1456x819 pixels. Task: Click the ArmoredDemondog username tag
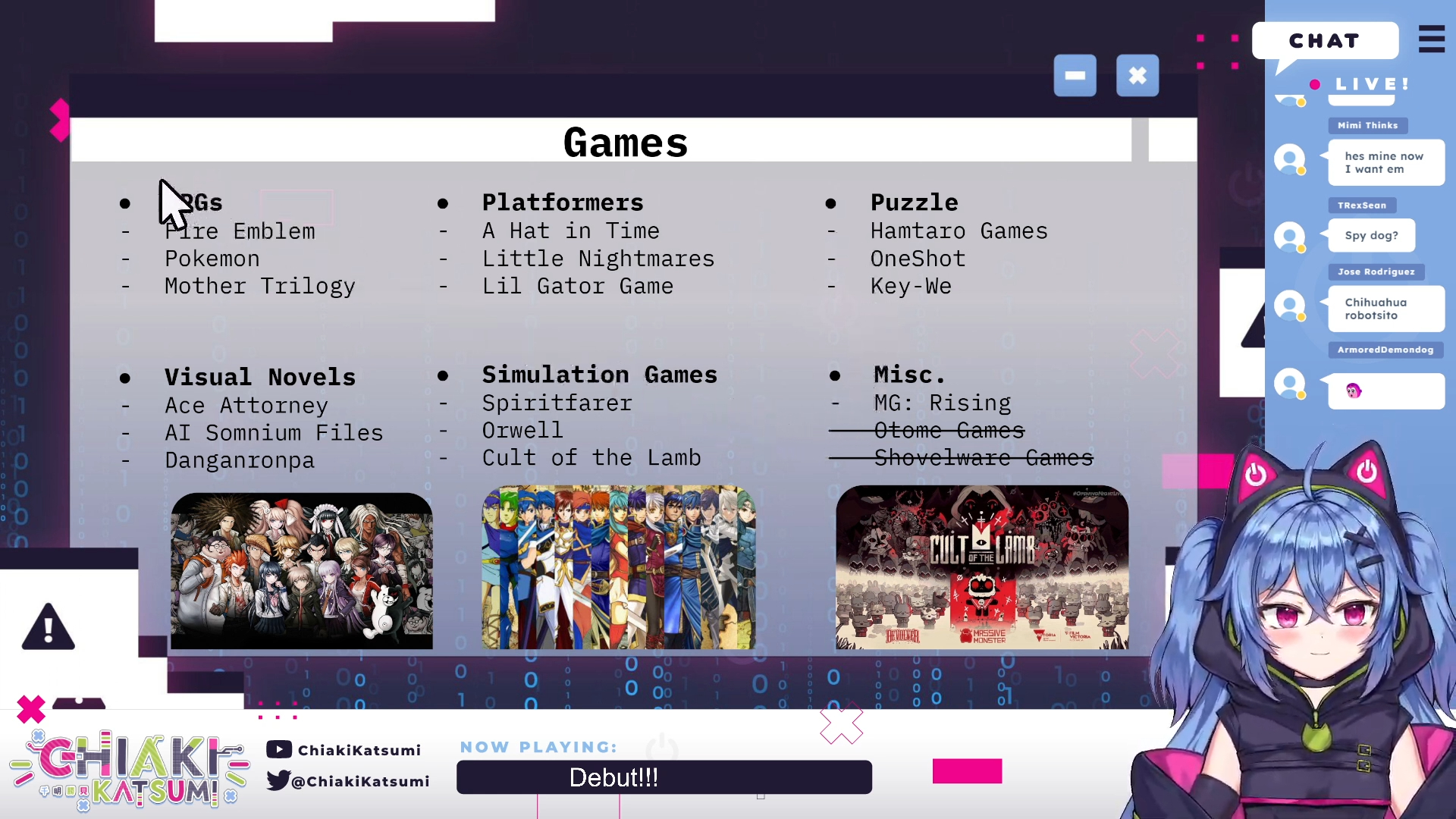pos(1385,350)
